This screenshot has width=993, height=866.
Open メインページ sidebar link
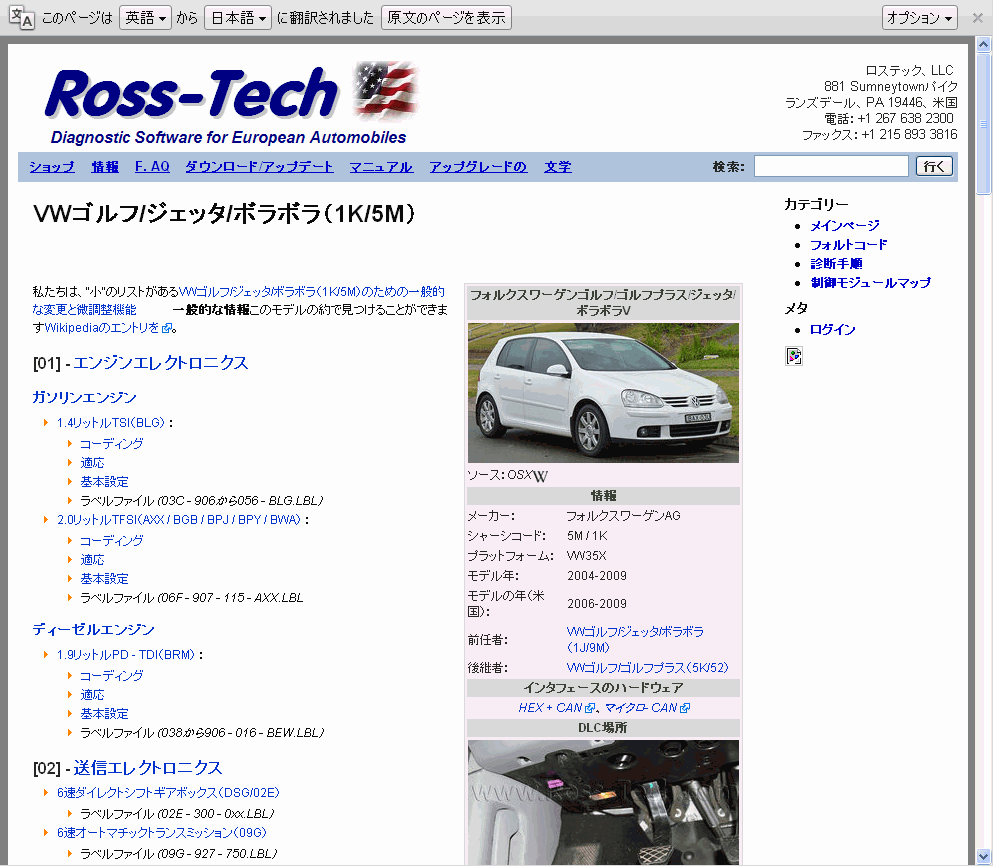pos(845,226)
